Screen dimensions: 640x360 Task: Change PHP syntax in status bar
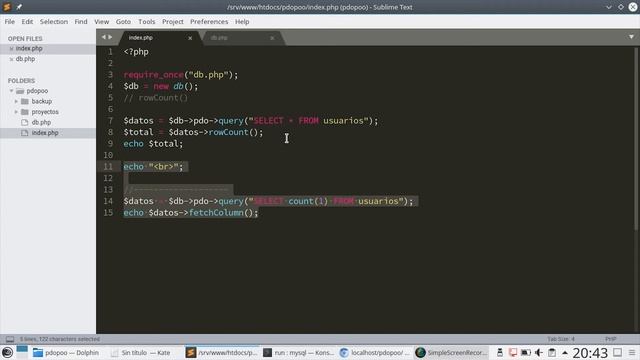610,339
